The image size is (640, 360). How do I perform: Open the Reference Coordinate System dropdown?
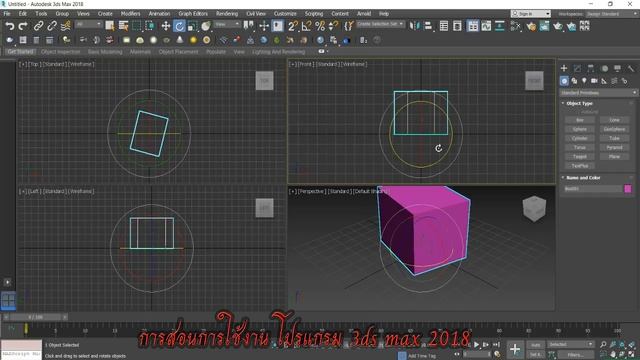[227, 24]
